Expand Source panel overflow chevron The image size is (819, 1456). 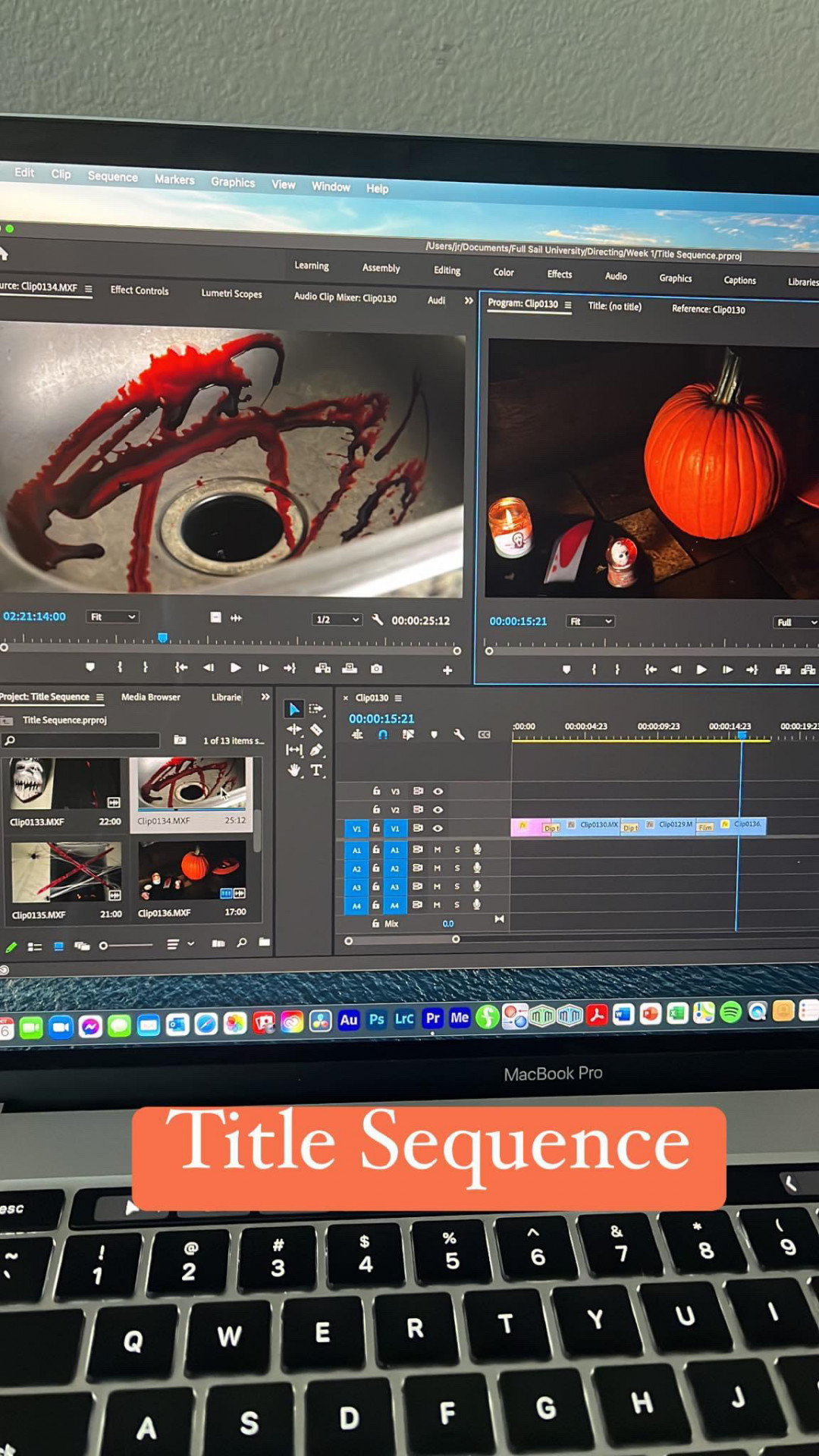tap(469, 300)
